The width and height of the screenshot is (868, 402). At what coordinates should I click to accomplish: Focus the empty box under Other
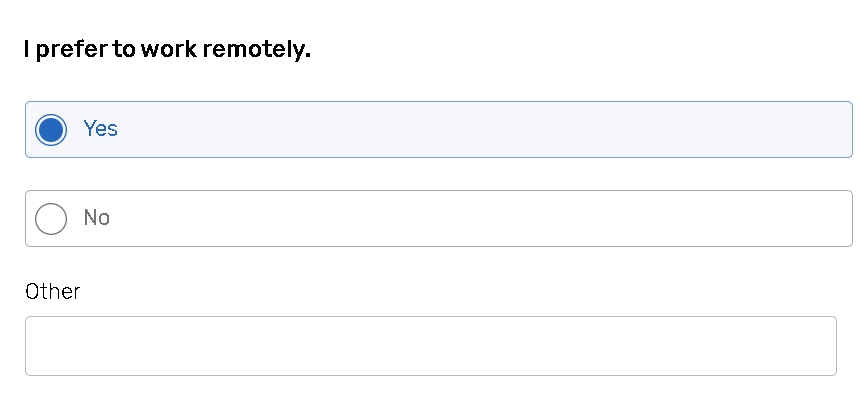(430, 346)
